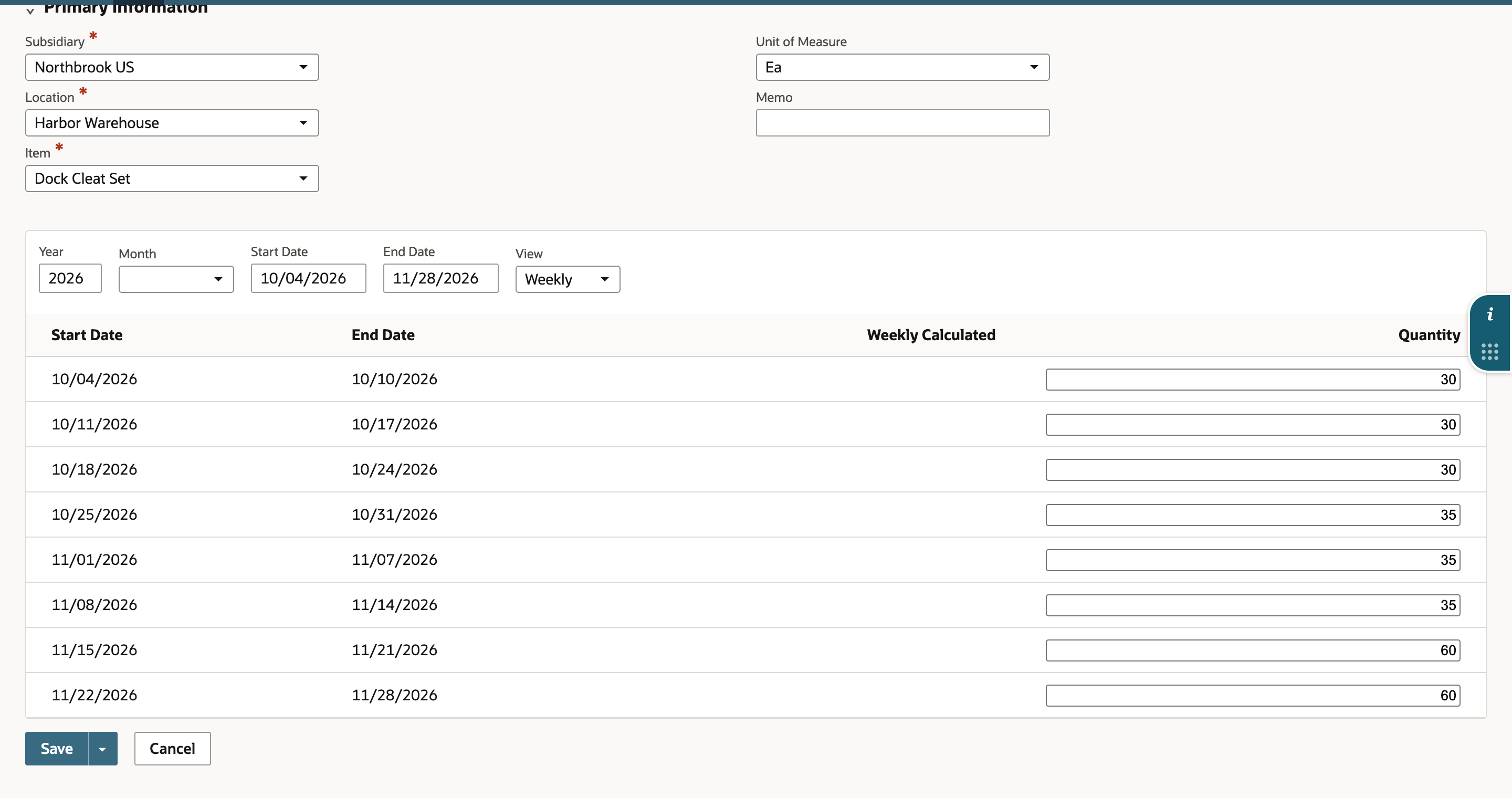Click quantity field for week 10/25/2026

(1253, 515)
